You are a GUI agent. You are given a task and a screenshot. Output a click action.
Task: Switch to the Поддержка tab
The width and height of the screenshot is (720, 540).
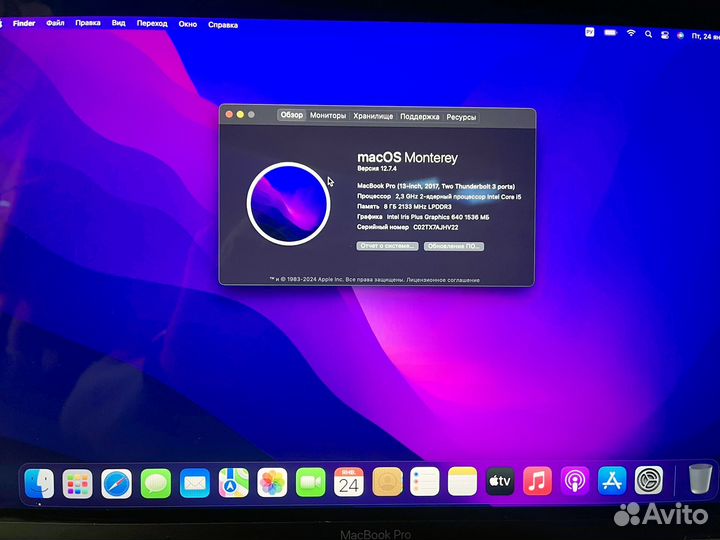click(x=419, y=117)
